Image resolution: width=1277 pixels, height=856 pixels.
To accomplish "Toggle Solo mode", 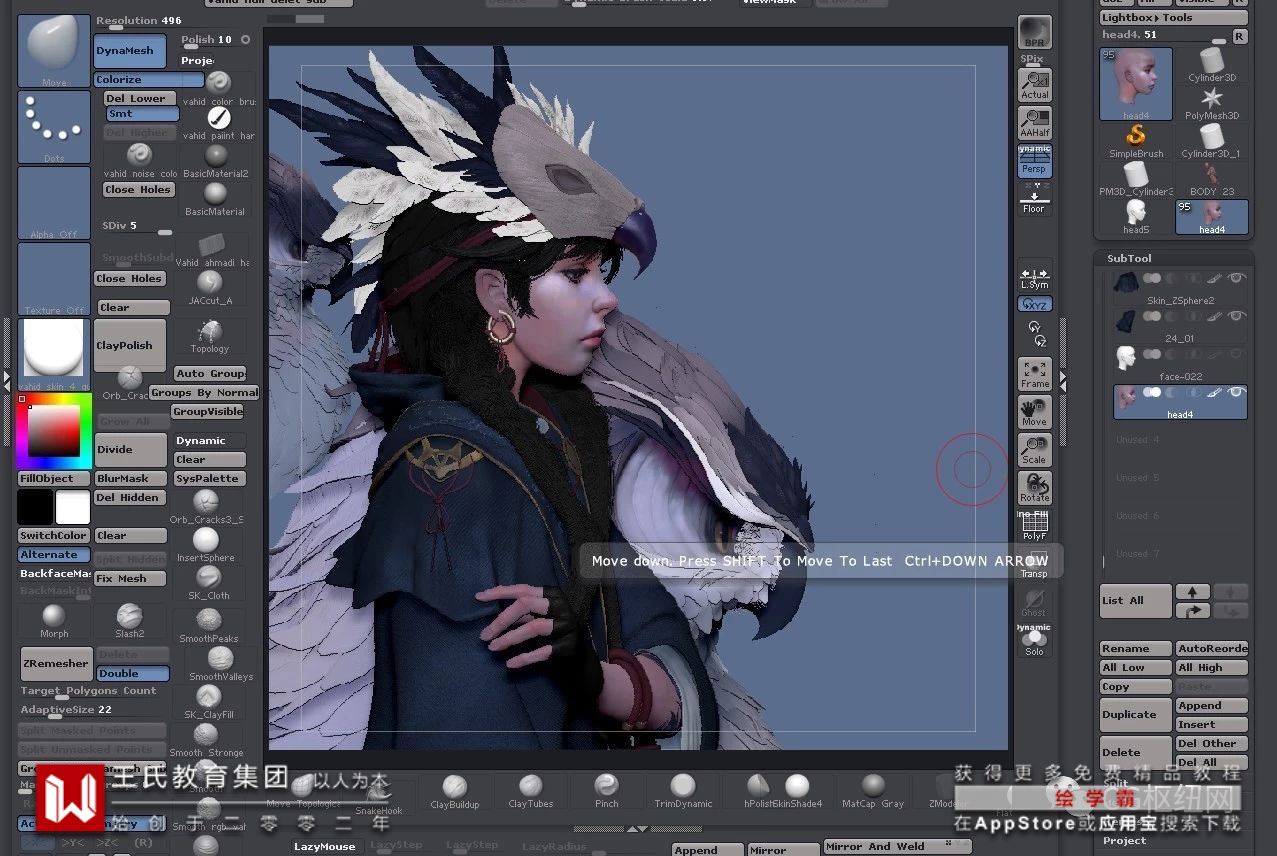I will (1034, 640).
